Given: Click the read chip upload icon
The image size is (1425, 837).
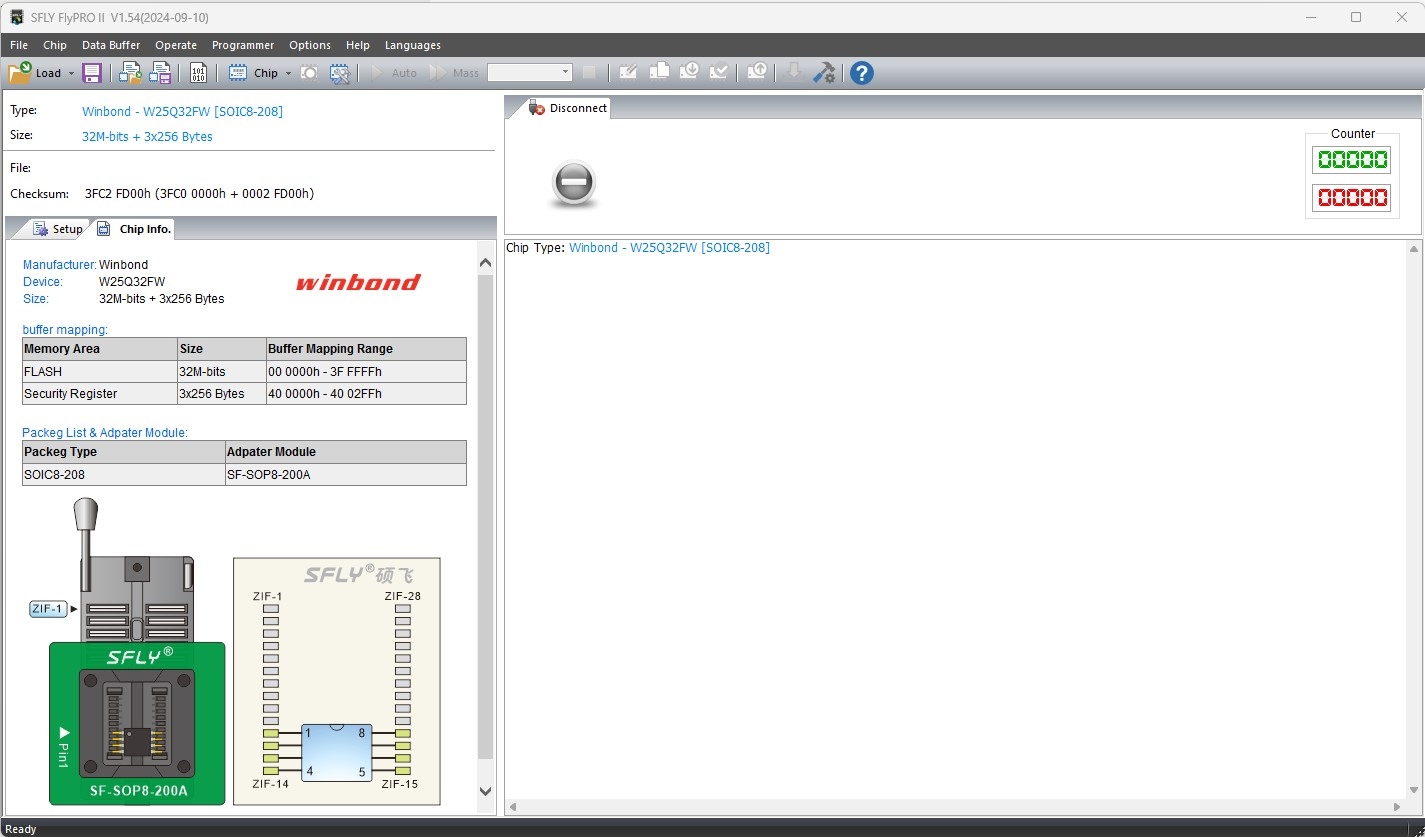Looking at the screenshot, I should tap(757, 72).
